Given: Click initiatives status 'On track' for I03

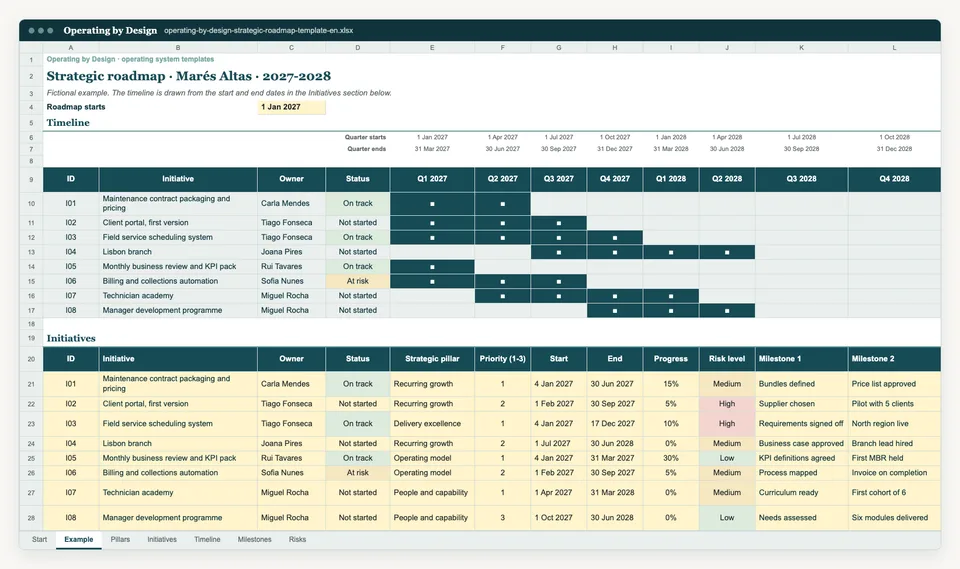Looking at the screenshot, I should [358, 424].
